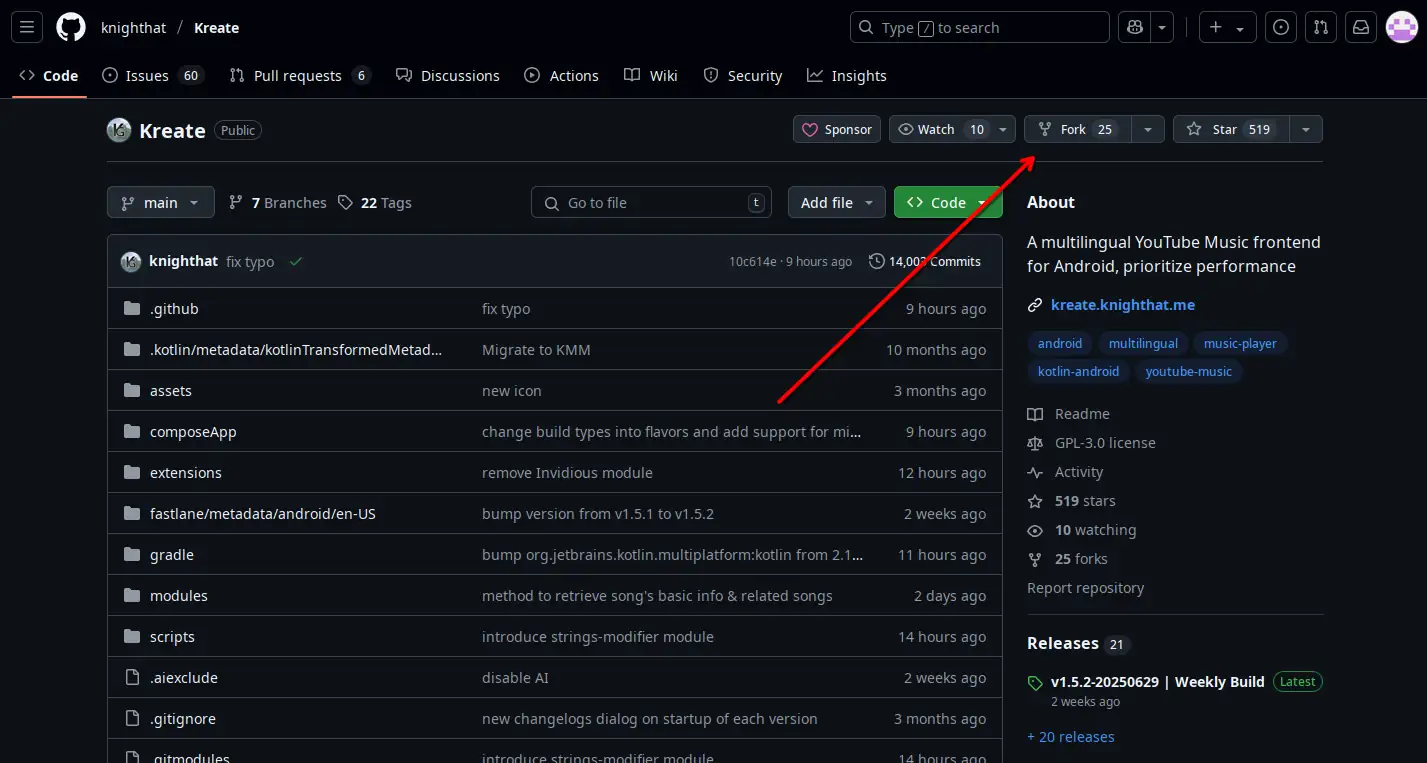Open the assets folder

point(171,391)
